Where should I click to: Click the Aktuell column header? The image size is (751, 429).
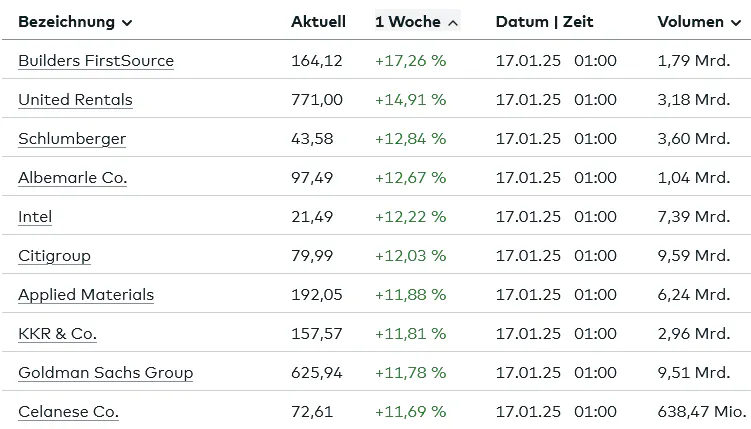tap(318, 22)
